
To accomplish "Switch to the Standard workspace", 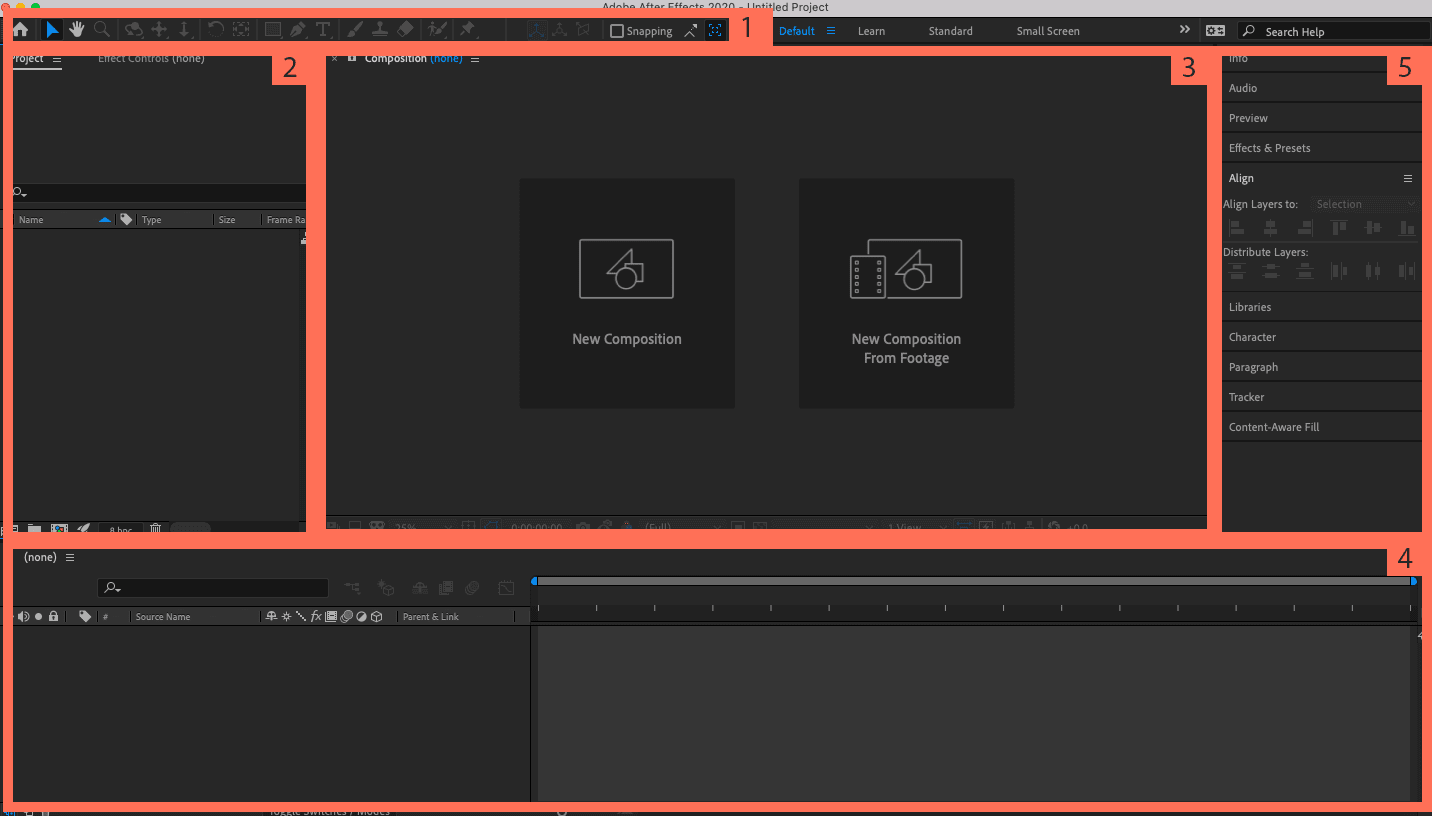I will pos(949,31).
